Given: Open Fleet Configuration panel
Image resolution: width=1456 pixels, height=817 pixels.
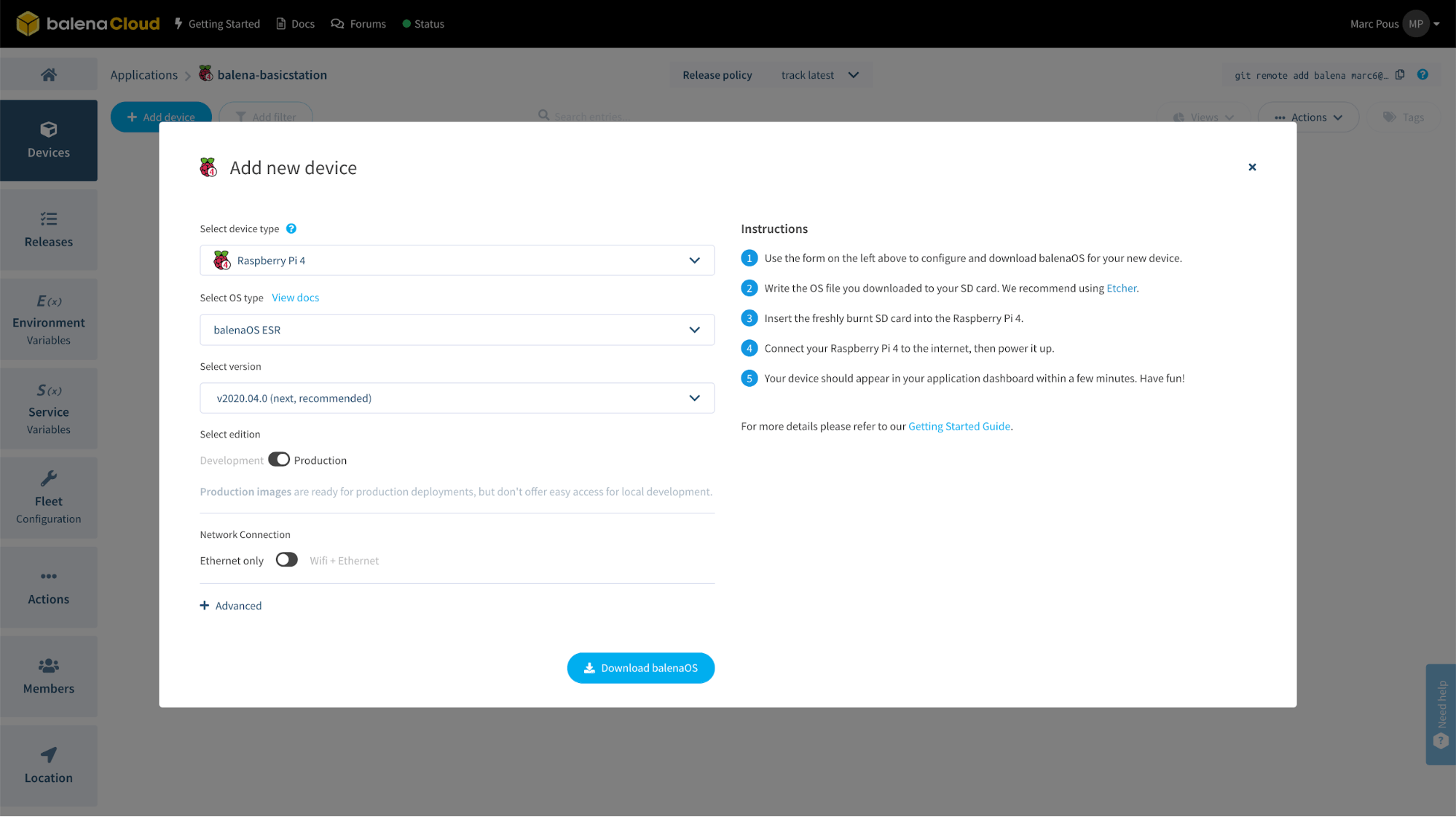Looking at the screenshot, I should click(48, 498).
